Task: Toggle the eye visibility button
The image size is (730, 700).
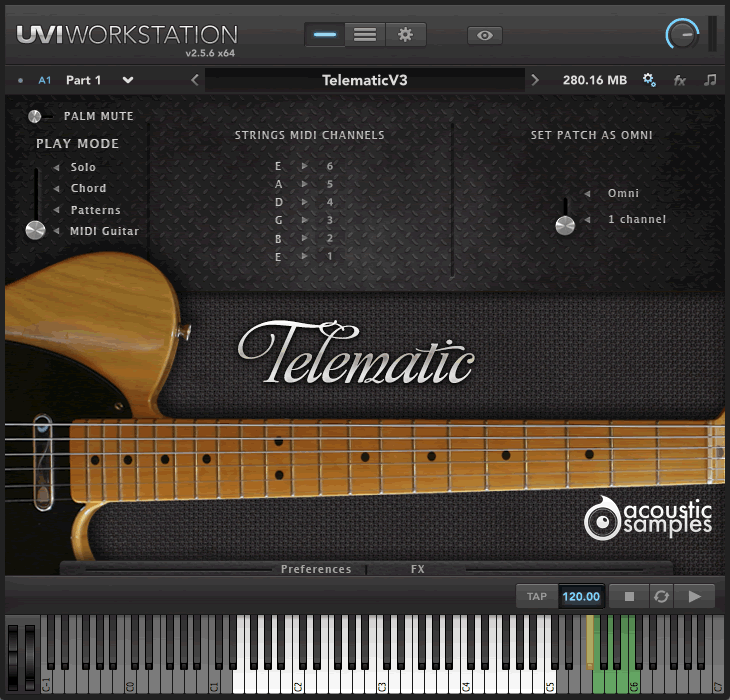Action: click(485, 35)
